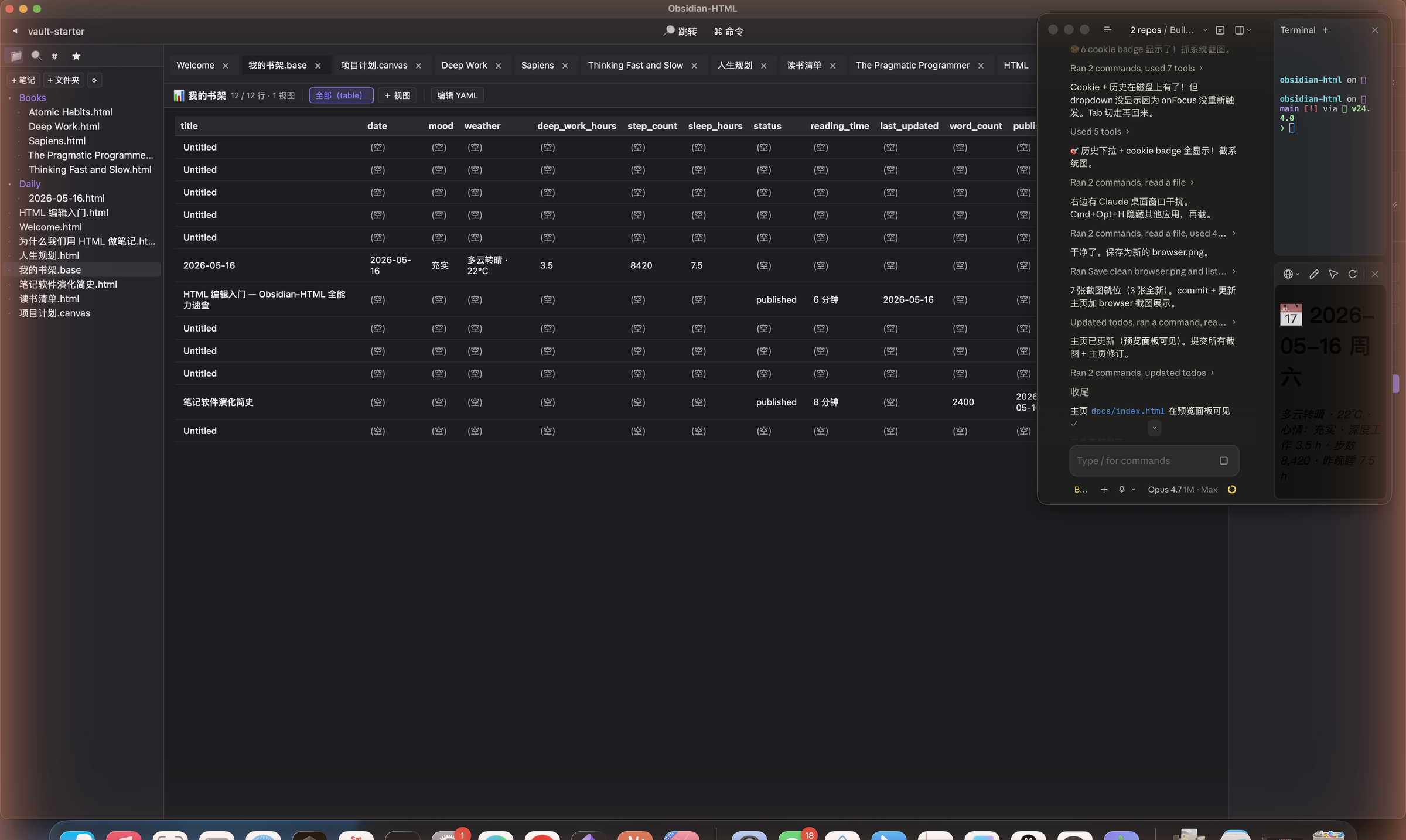
Task: Click the plus to add a new Terminal
Action: (x=1325, y=30)
